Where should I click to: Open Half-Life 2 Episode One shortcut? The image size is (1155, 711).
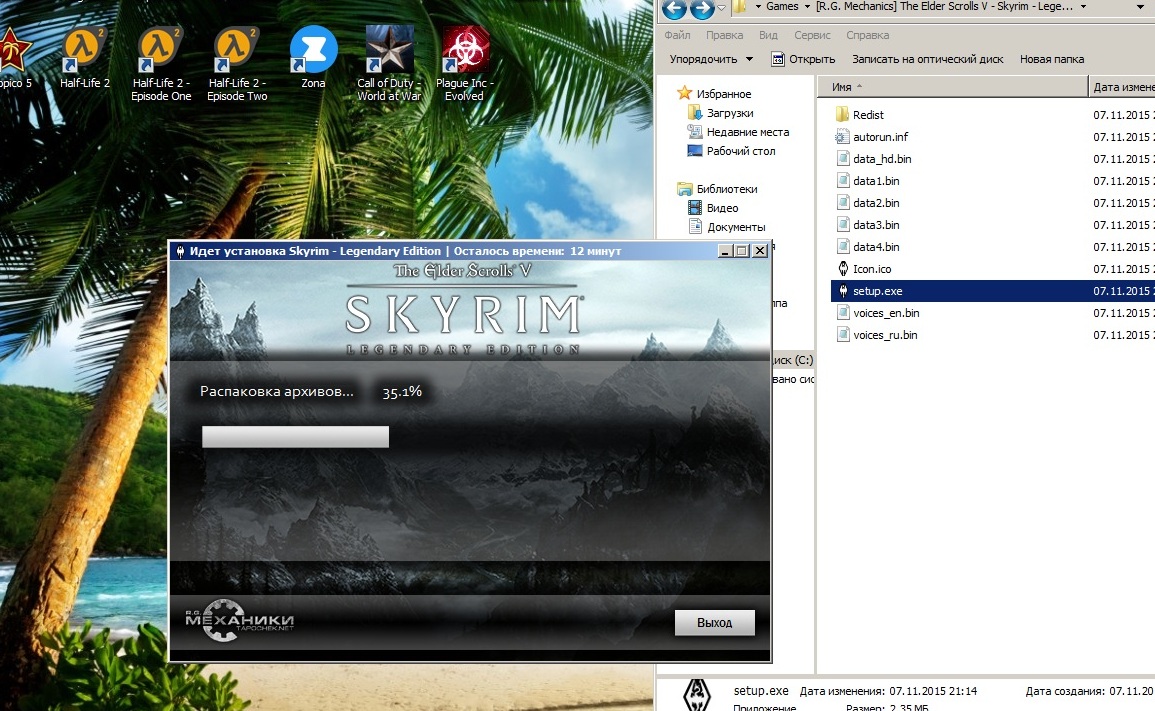pos(161,63)
